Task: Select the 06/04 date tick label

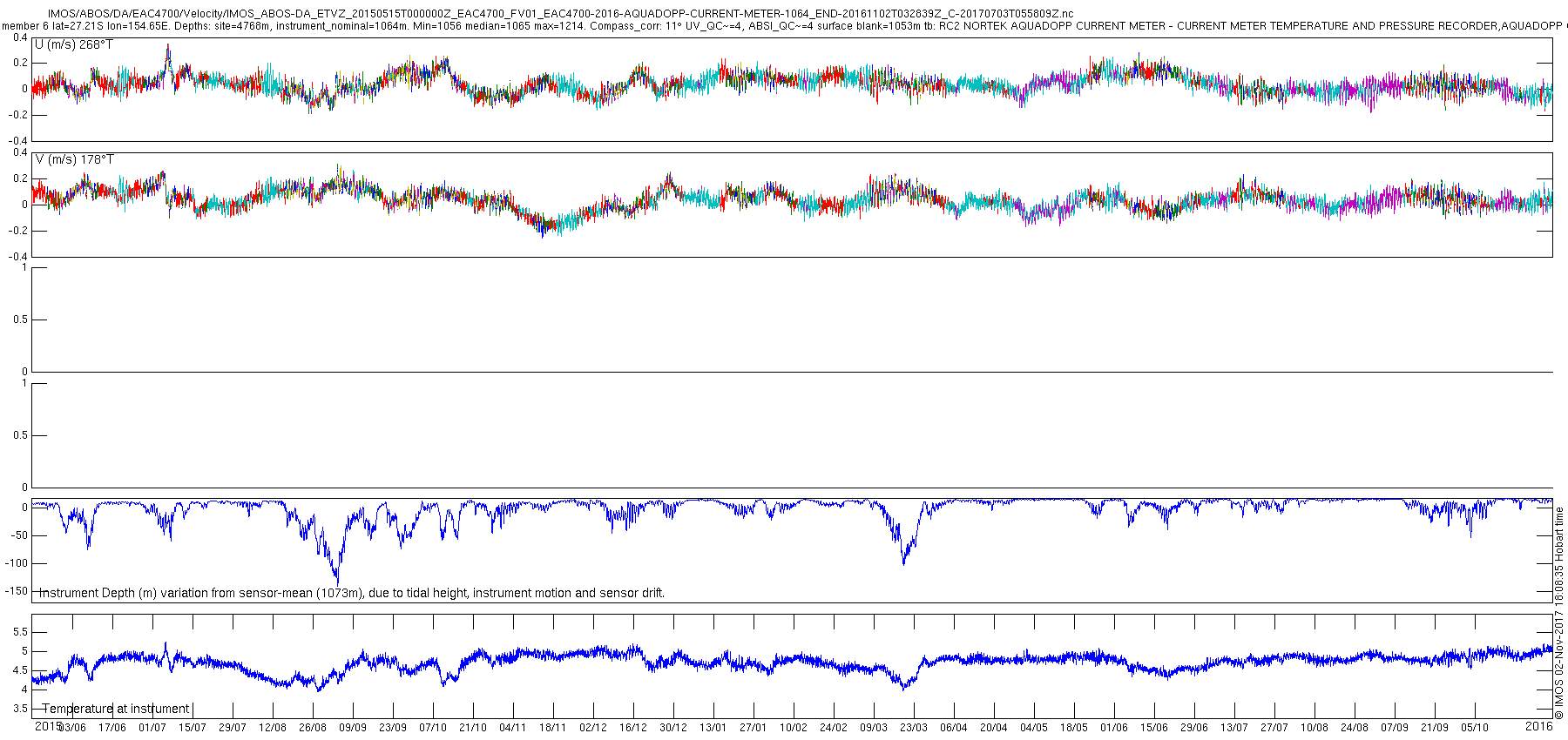Action: (954, 728)
